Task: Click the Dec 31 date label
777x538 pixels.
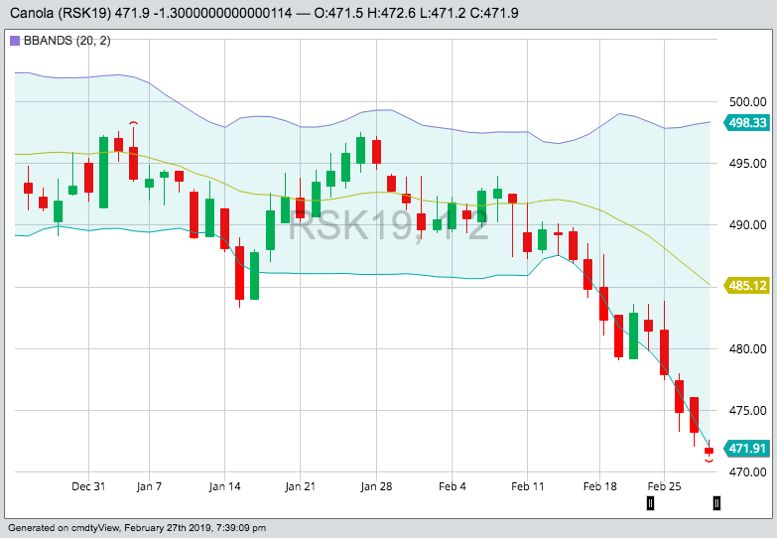Action: pyautogui.click(x=88, y=487)
